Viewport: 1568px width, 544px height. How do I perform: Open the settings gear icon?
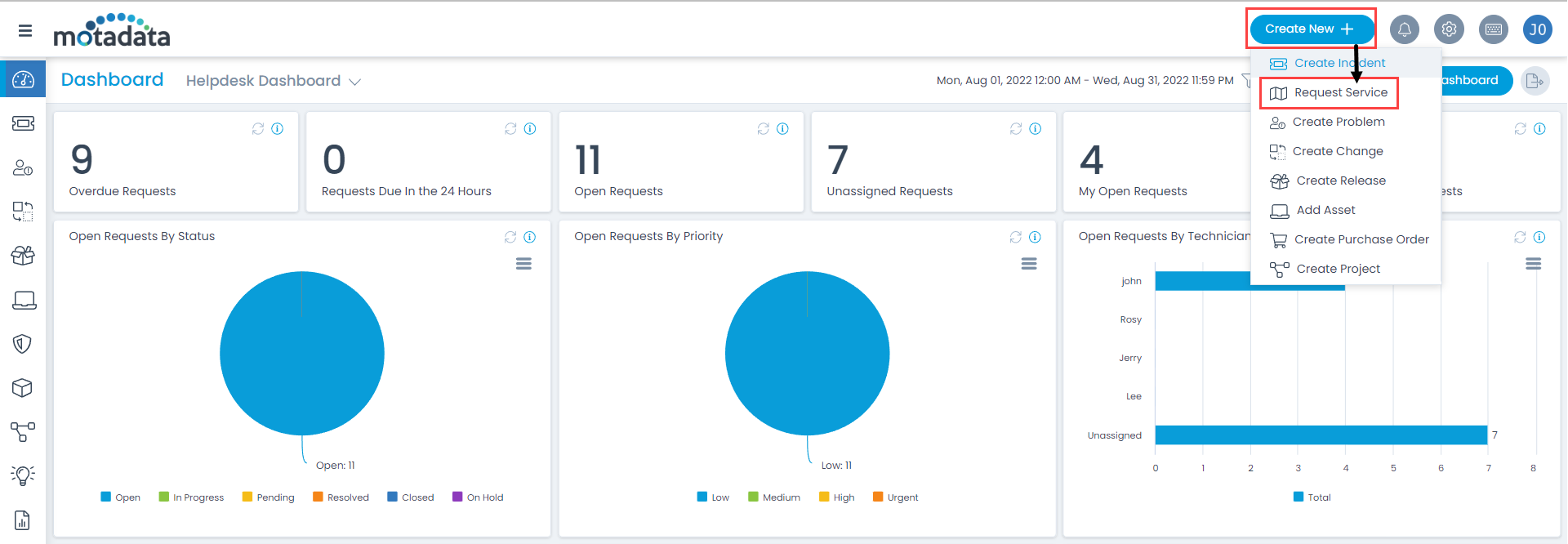click(x=1449, y=29)
